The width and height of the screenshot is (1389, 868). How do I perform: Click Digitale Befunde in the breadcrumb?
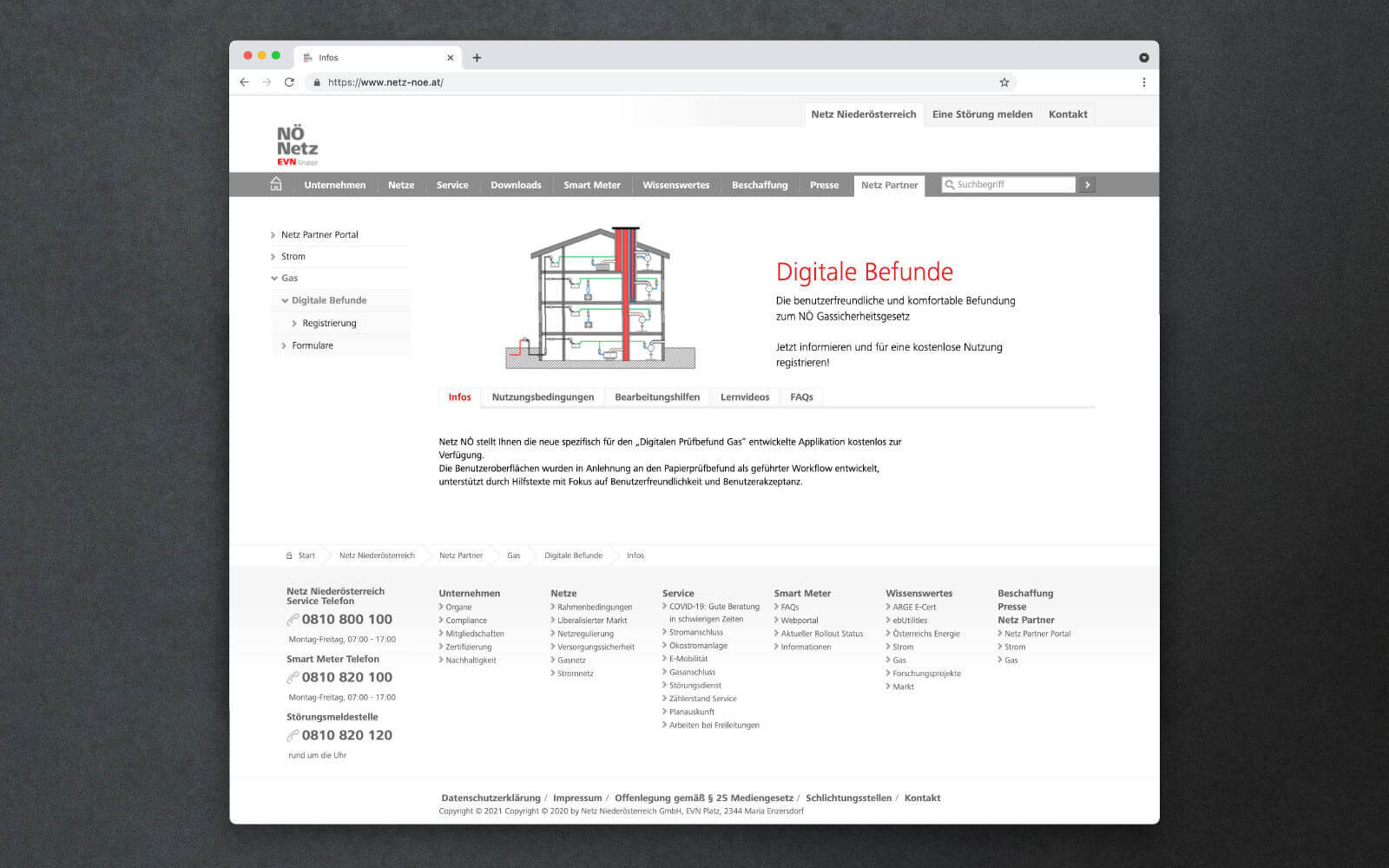573,556
